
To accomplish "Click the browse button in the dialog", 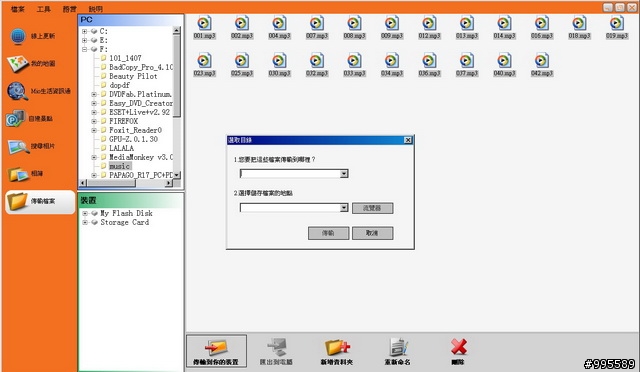I will tap(373, 208).
